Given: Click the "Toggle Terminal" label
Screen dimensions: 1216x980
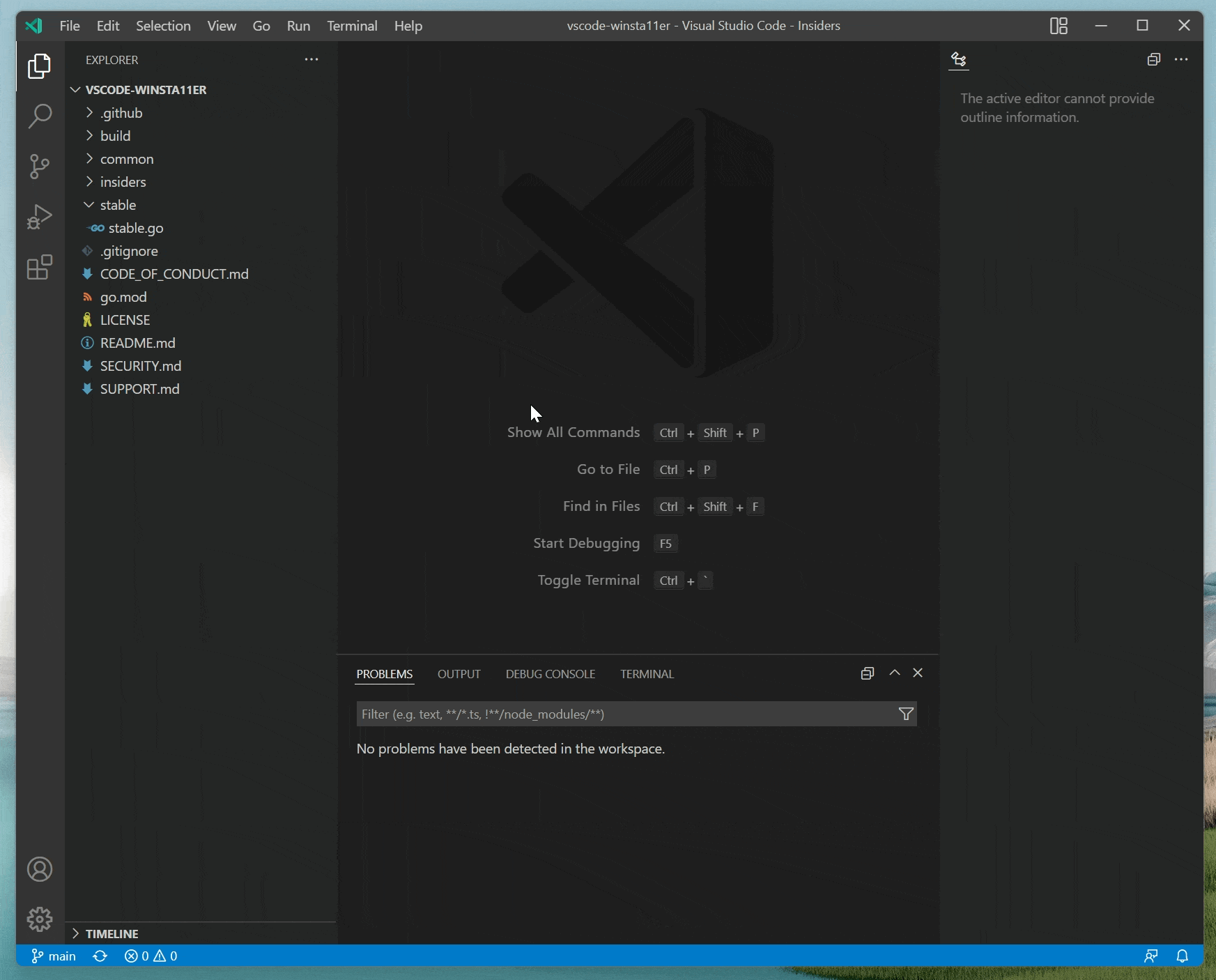Looking at the screenshot, I should click(x=589, y=580).
